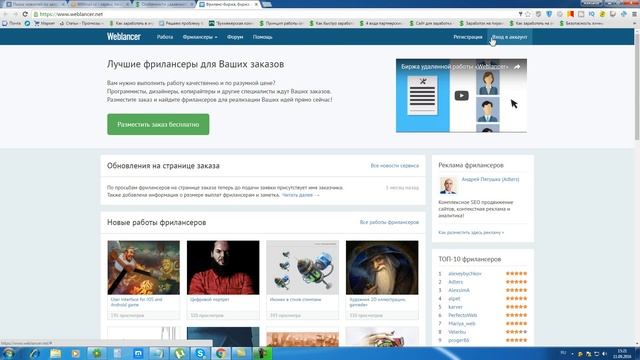This screenshot has height=360, width=640.
Task: Open top freelancer alexeybychkov profile
Action: (x=465, y=273)
